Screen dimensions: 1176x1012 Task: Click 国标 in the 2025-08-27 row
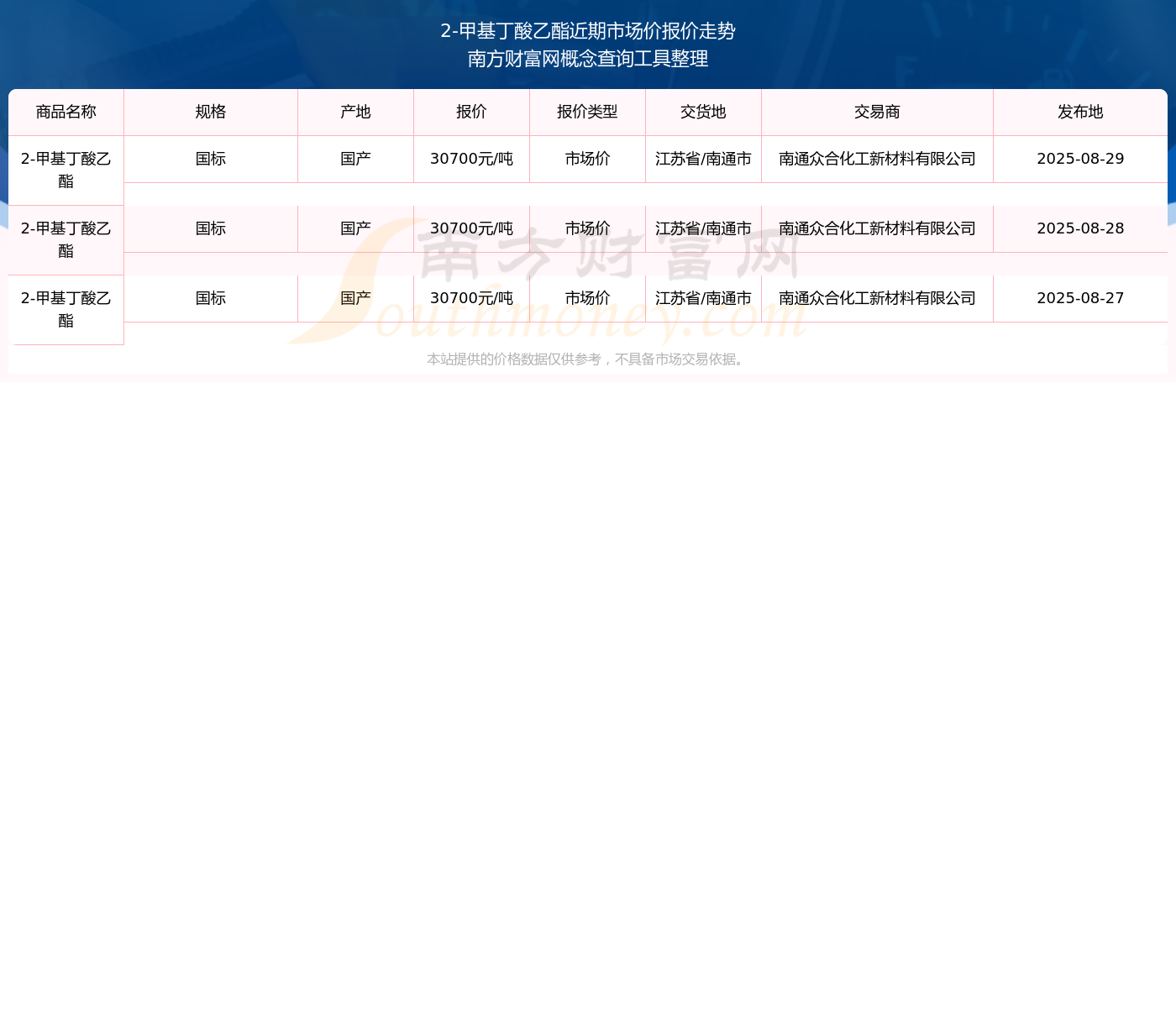211,298
